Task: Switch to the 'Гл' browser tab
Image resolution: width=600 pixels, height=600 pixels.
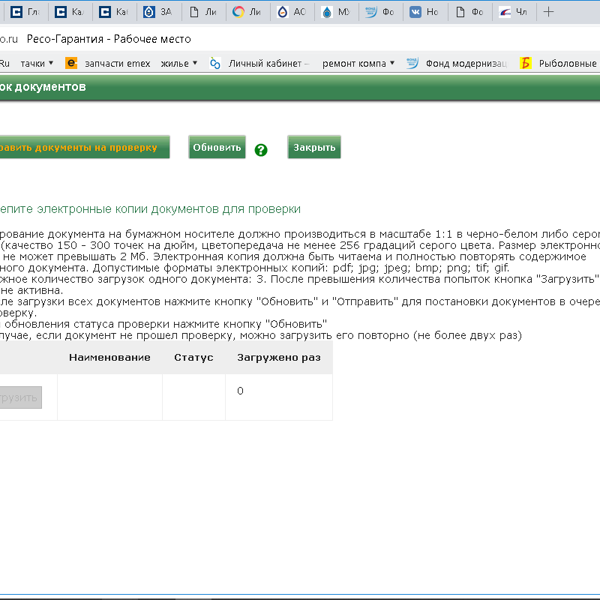Action: tap(25, 12)
